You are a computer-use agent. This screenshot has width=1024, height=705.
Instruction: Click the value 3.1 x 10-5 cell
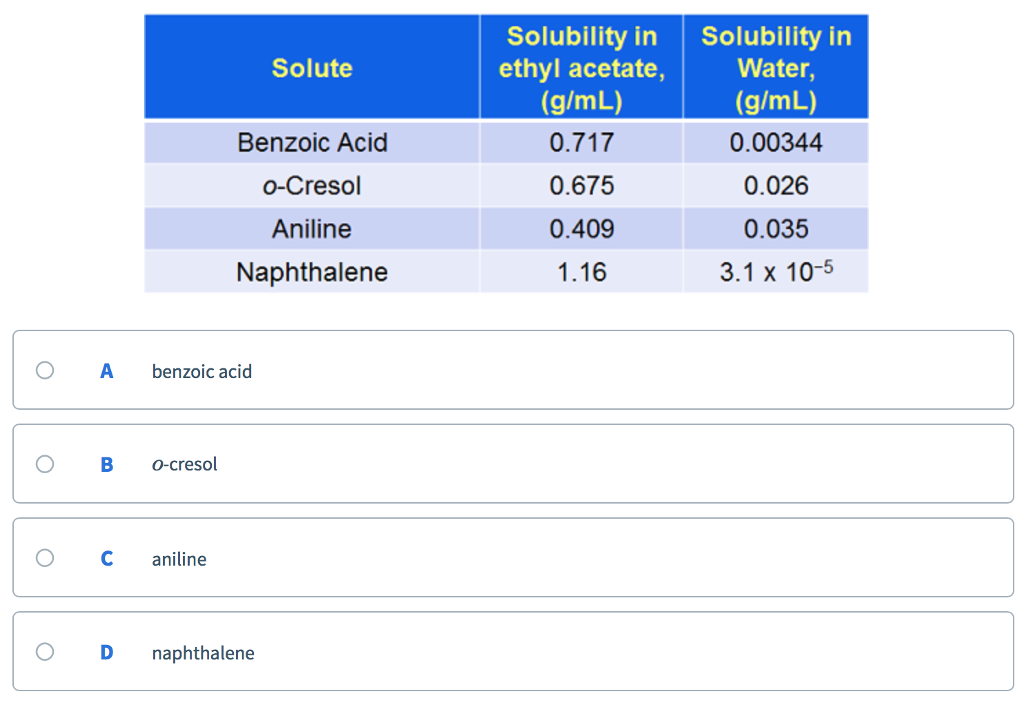[x=776, y=271]
